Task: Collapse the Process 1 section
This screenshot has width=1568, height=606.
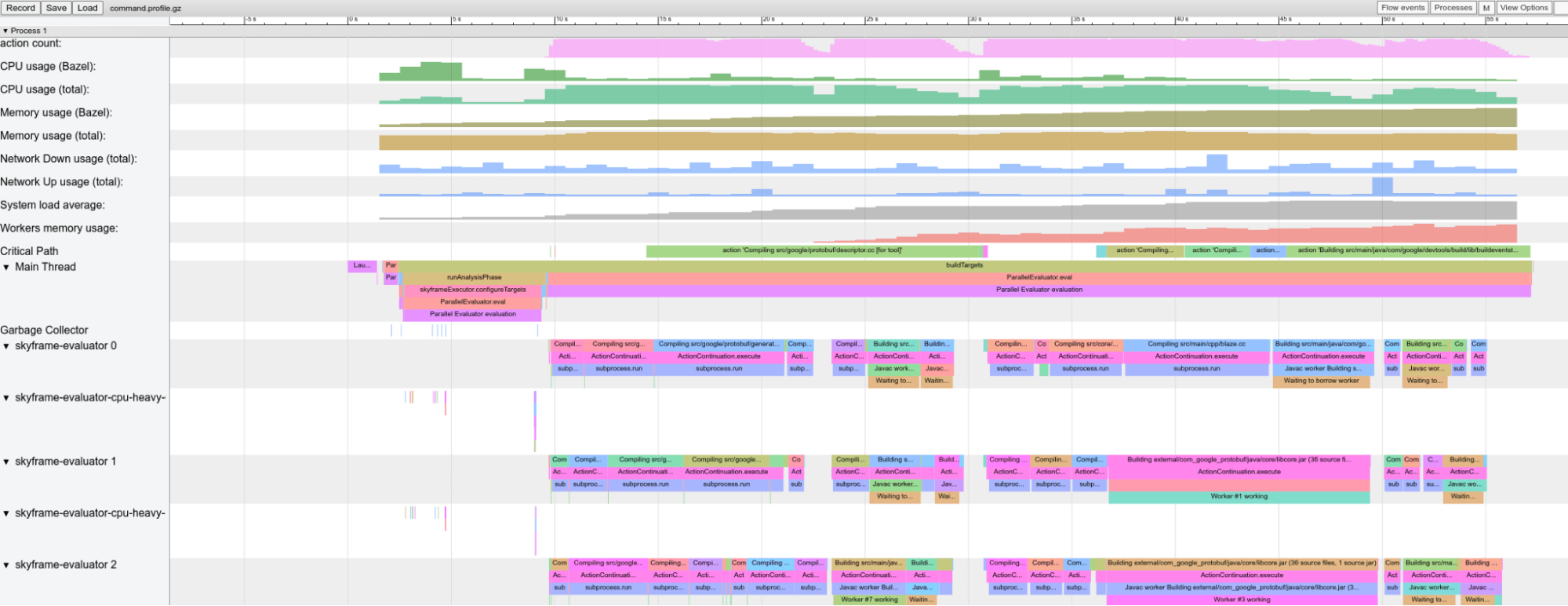Action: tap(5, 31)
